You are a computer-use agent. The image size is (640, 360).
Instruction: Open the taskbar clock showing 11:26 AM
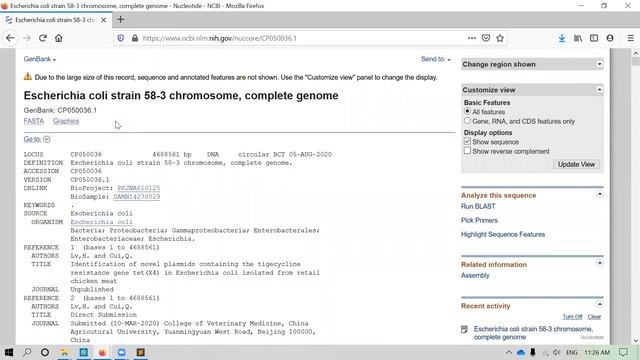tap(597, 352)
